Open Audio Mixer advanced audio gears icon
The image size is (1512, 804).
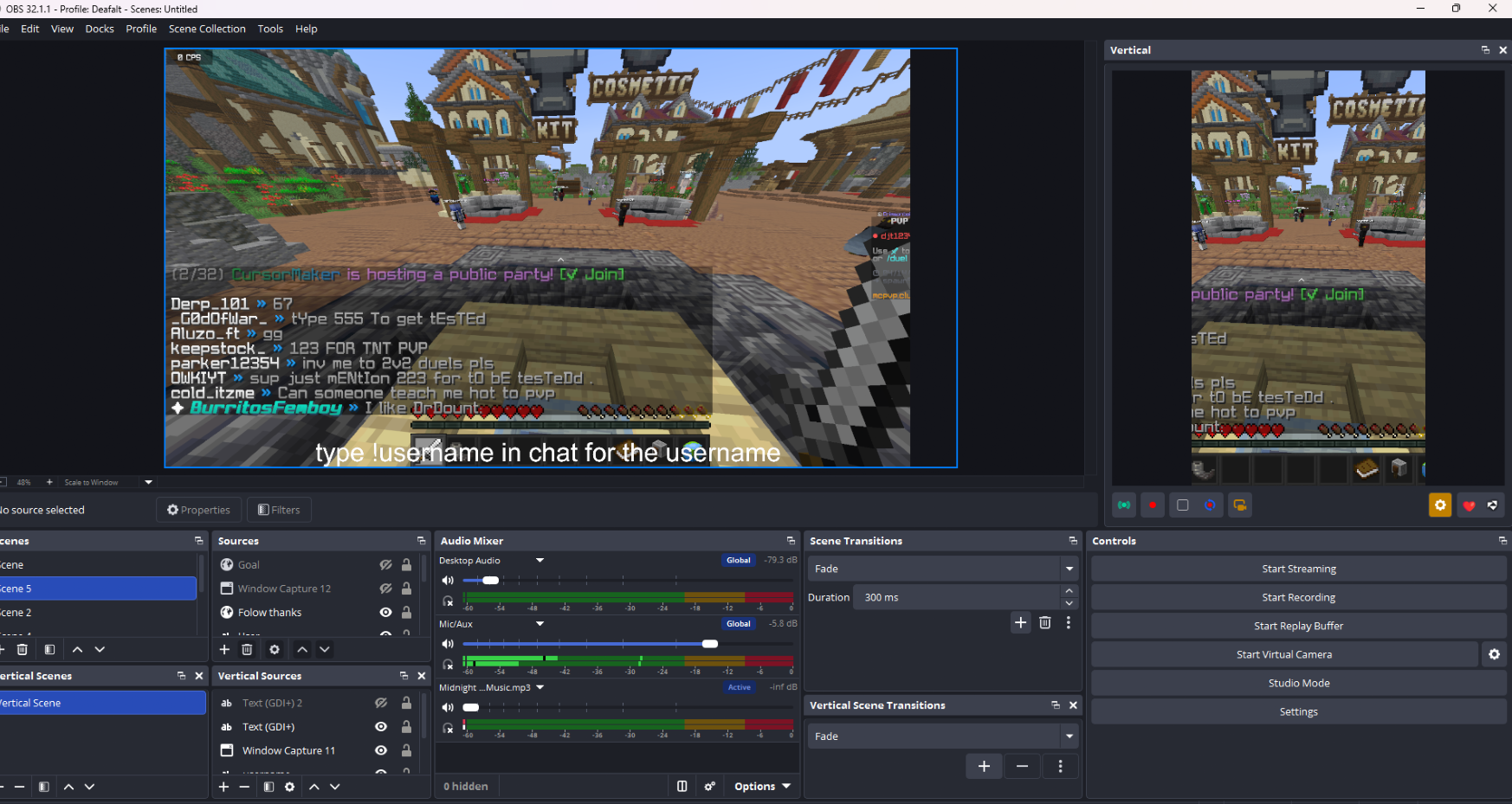click(x=709, y=787)
